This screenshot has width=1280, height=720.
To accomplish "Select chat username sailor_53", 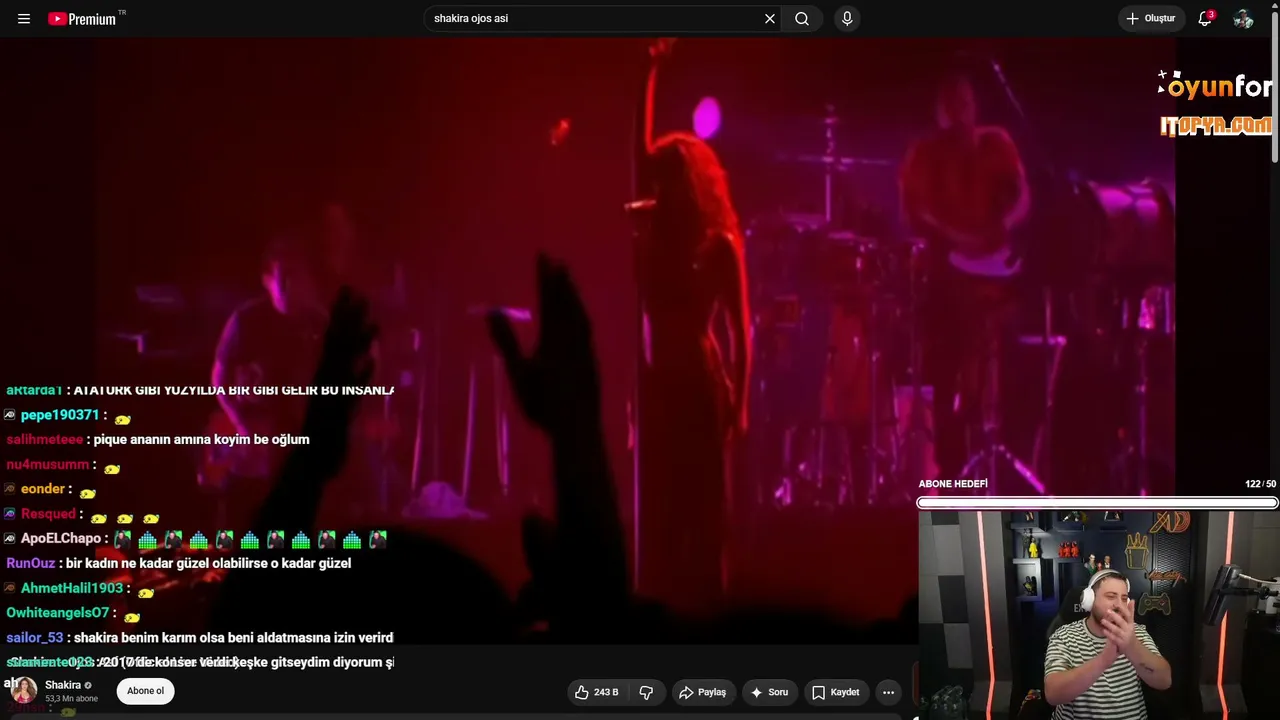I will tap(35, 637).
